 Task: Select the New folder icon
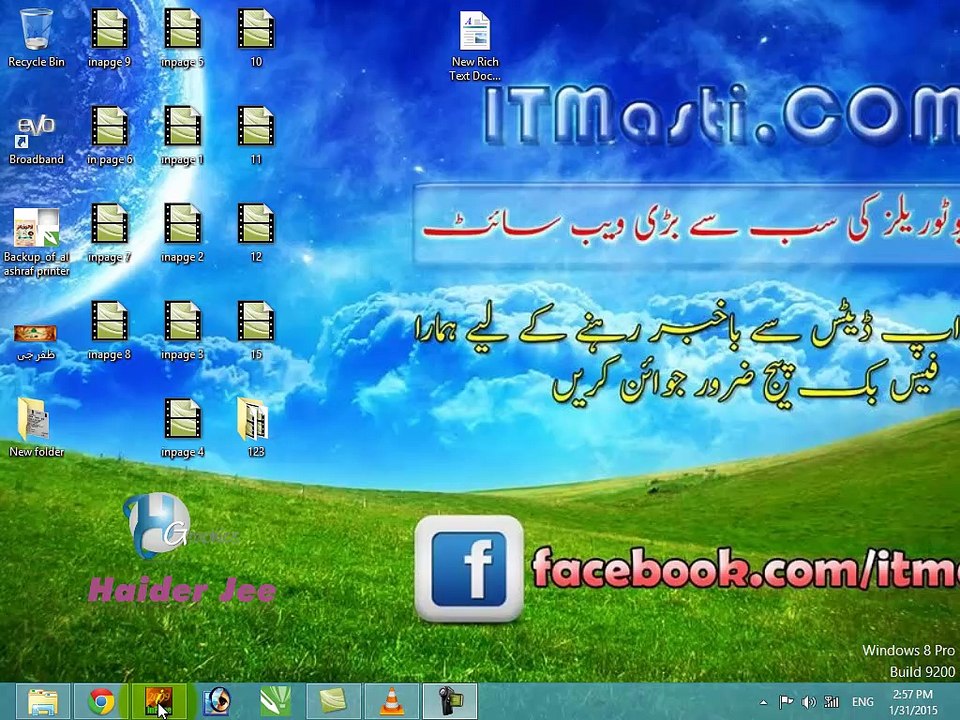pos(36,427)
